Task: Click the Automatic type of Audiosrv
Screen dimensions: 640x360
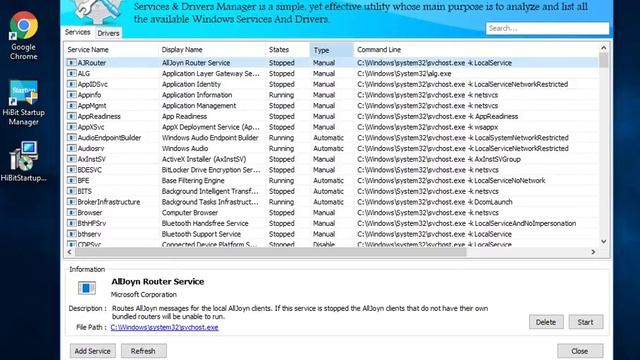Action: [x=329, y=148]
